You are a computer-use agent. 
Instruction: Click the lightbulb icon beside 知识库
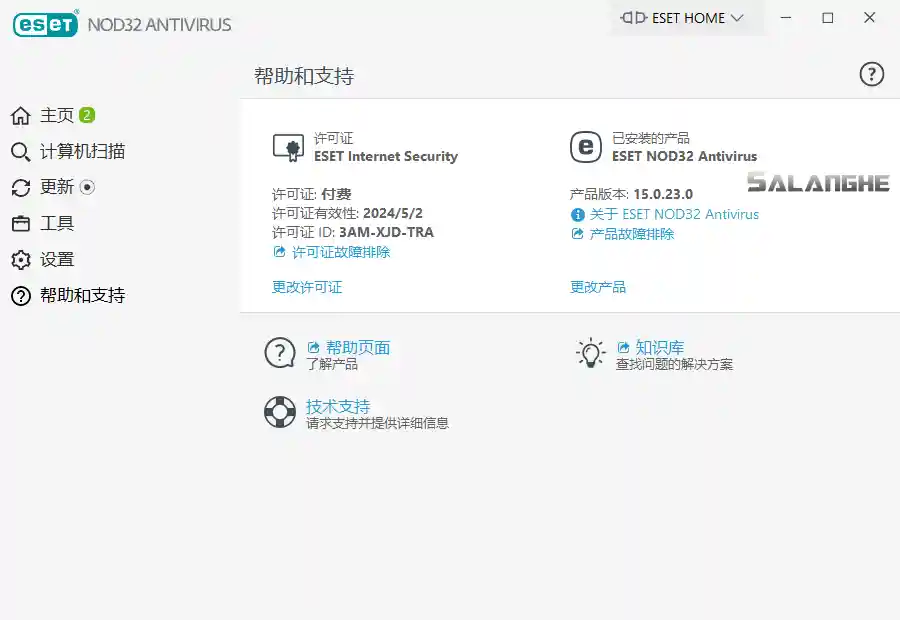[590, 352]
